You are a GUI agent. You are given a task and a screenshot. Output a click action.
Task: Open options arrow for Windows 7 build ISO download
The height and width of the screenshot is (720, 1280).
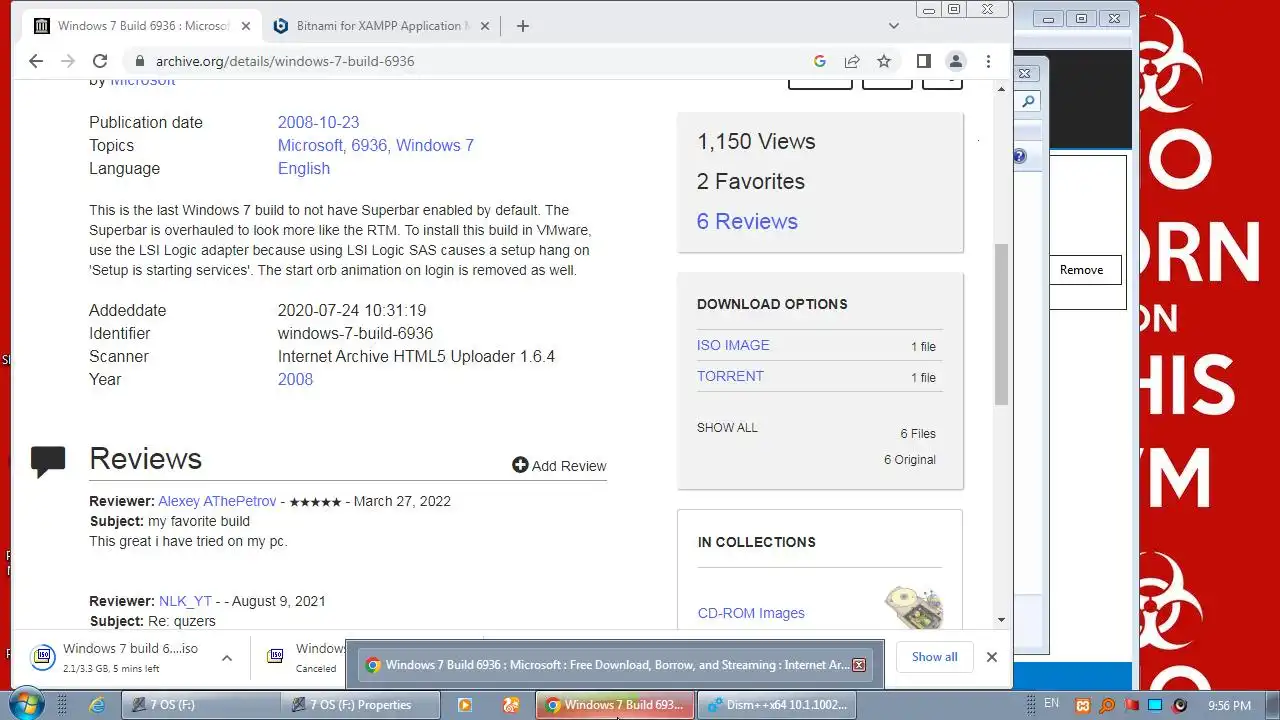click(x=227, y=657)
